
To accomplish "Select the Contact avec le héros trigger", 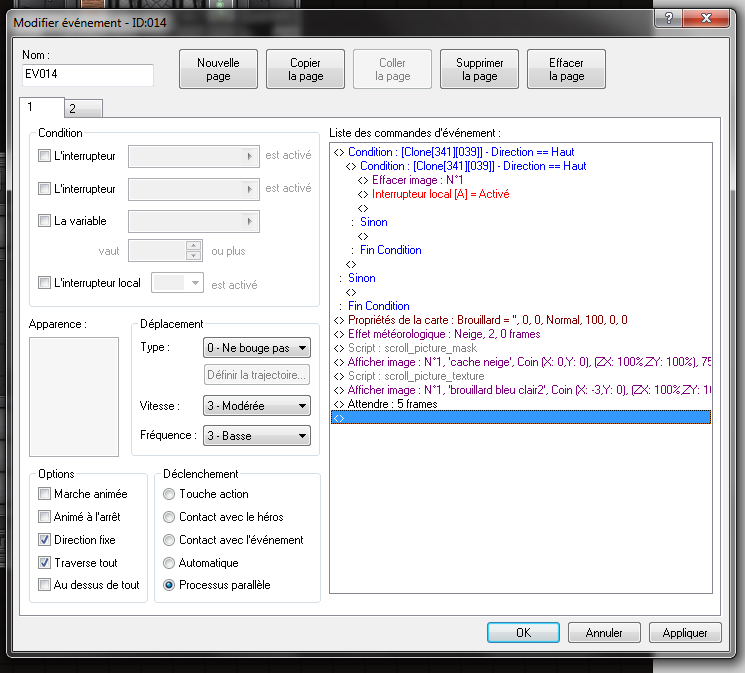I will [169, 517].
